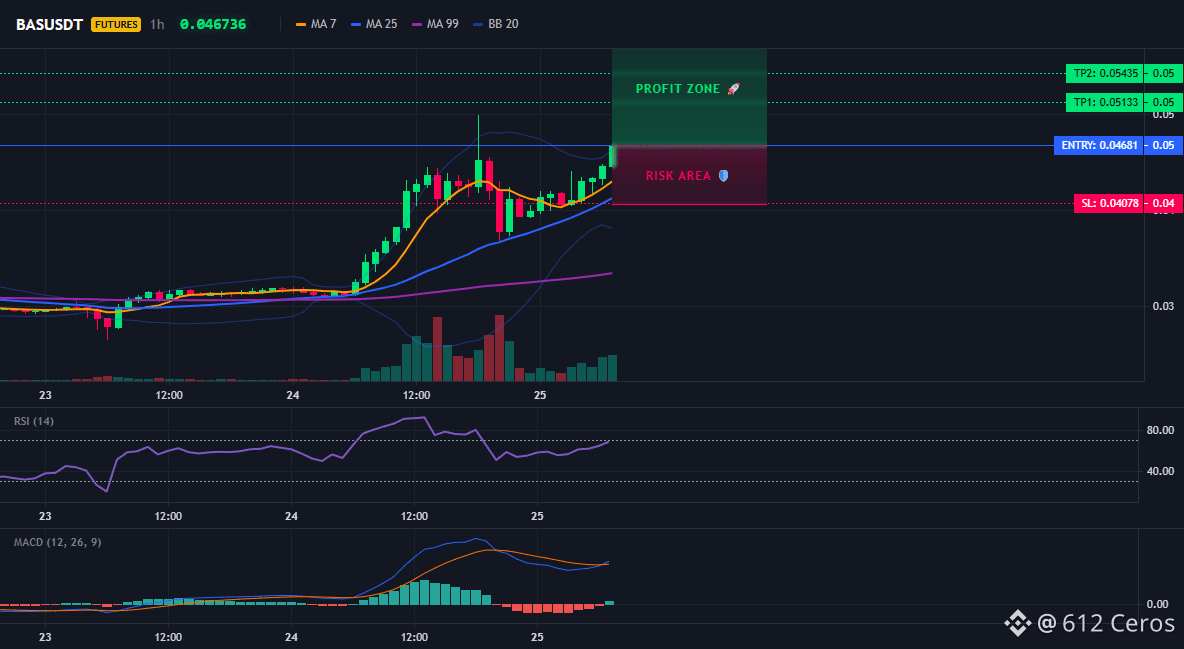The image size is (1184, 649).
Task: Click the rocket icon beside PROFIT ZONE
Action: (x=734, y=88)
